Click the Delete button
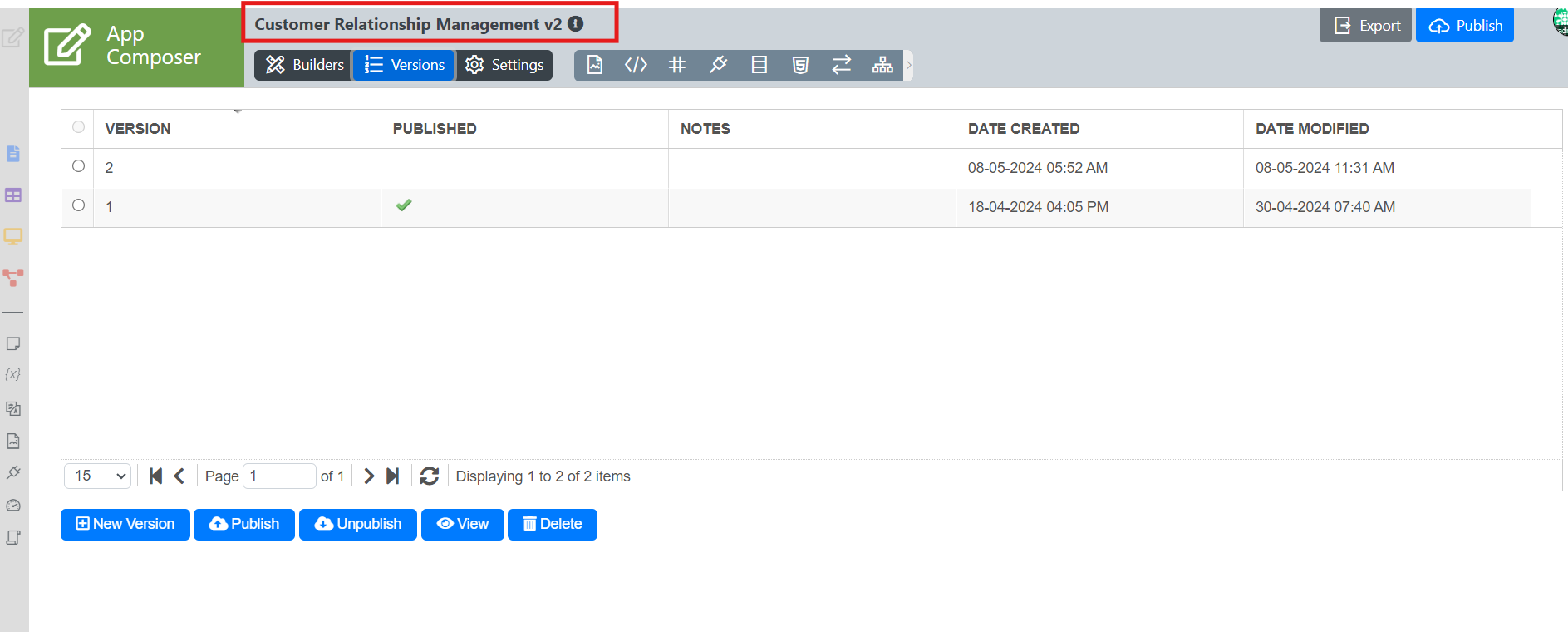This screenshot has height=632, width=1568. (553, 525)
